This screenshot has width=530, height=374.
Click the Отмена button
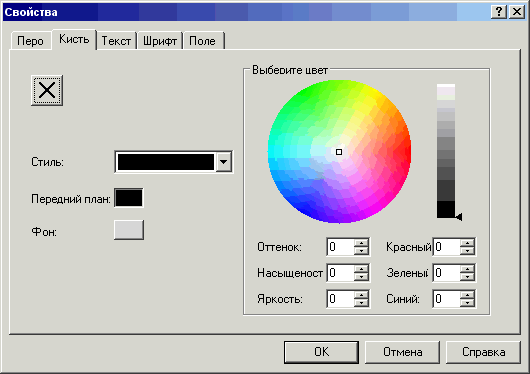coord(402,352)
